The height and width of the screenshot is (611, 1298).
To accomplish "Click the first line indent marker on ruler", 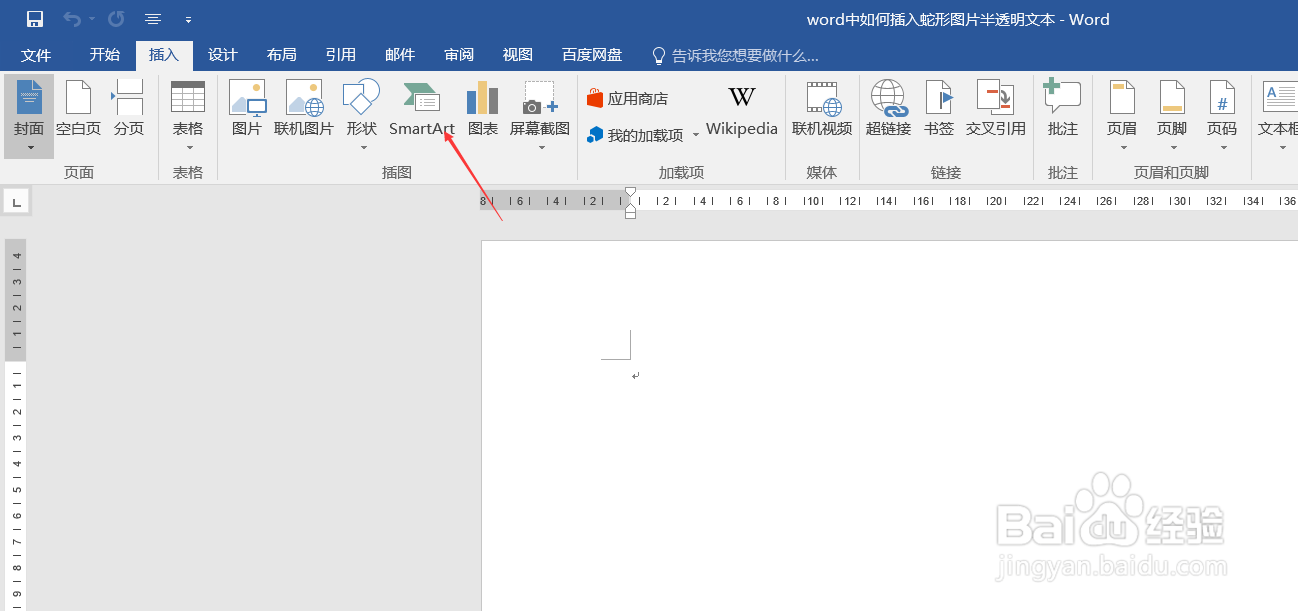I will coord(630,192).
